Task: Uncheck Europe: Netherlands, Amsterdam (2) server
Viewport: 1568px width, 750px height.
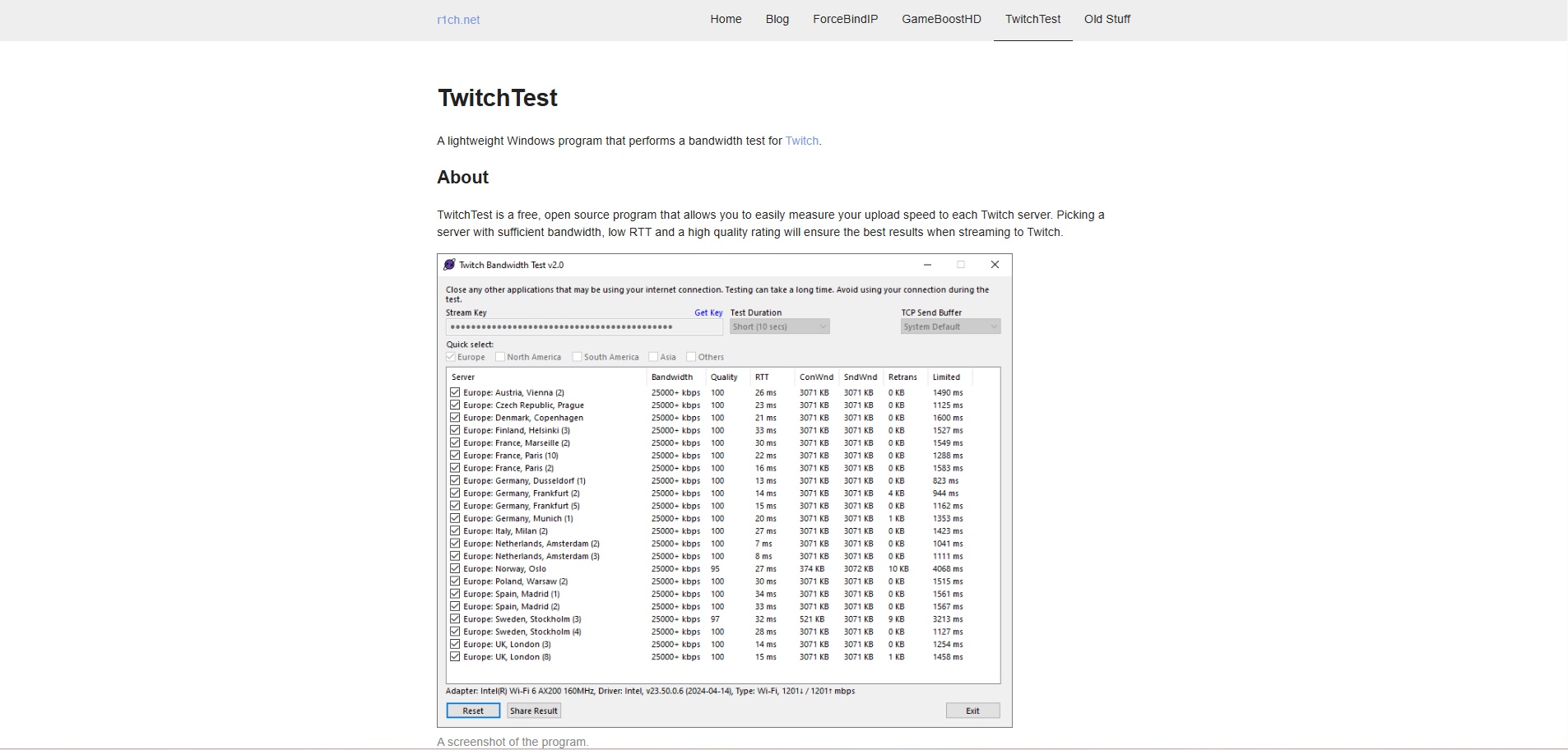Action: pyautogui.click(x=455, y=544)
